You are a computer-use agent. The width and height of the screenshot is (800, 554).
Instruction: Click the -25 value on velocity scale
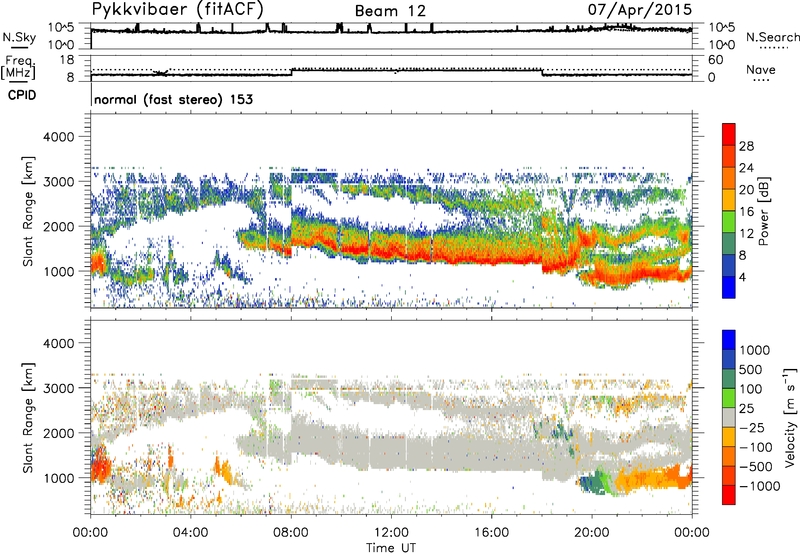click(x=752, y=427)
